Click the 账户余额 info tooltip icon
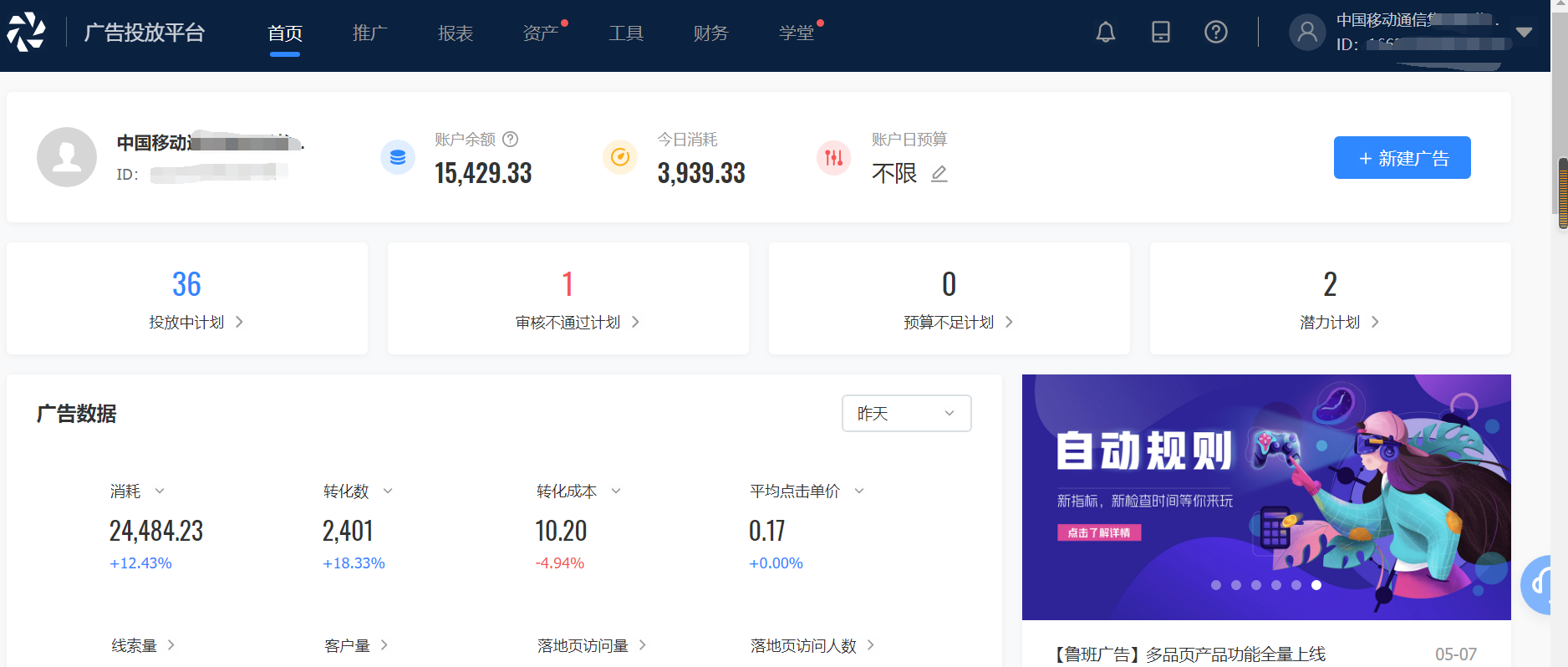 tap(511, 140)
